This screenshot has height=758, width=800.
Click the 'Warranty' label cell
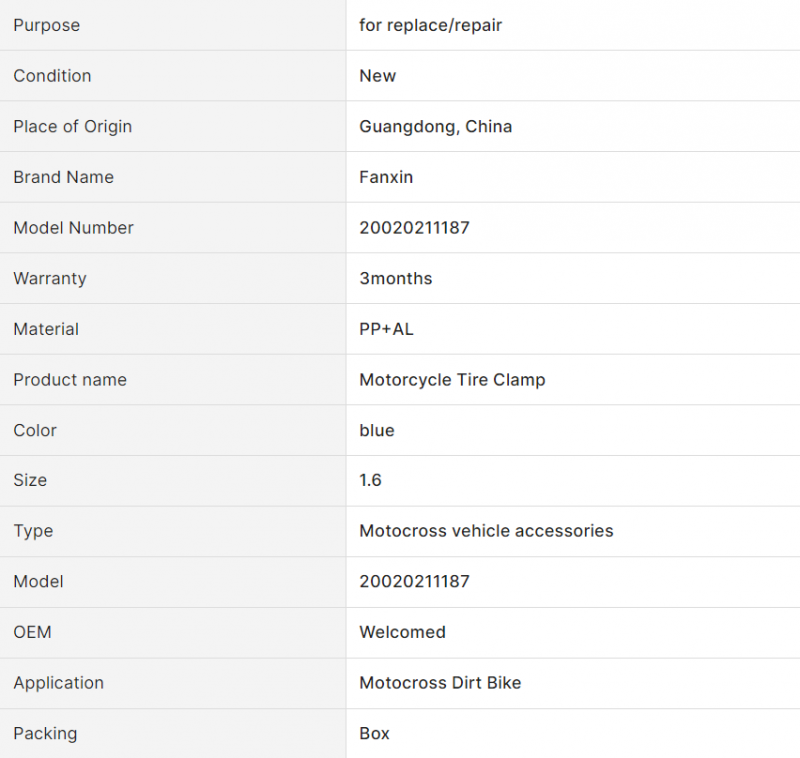tap(173, 279)
